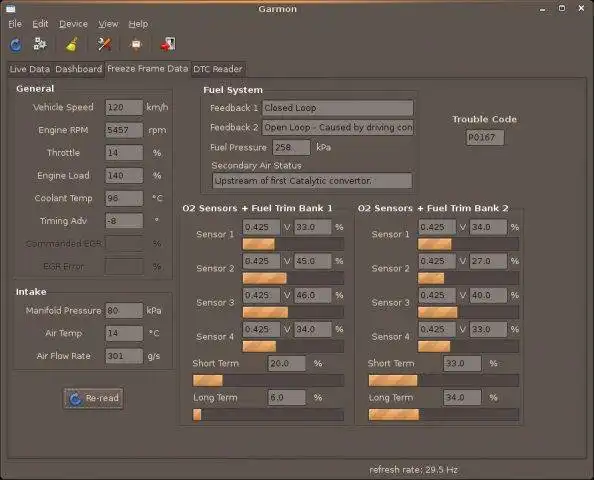Click Bank 1 Sensor 1 progress bar
This screenshot has height=480, width=594.
293,244
